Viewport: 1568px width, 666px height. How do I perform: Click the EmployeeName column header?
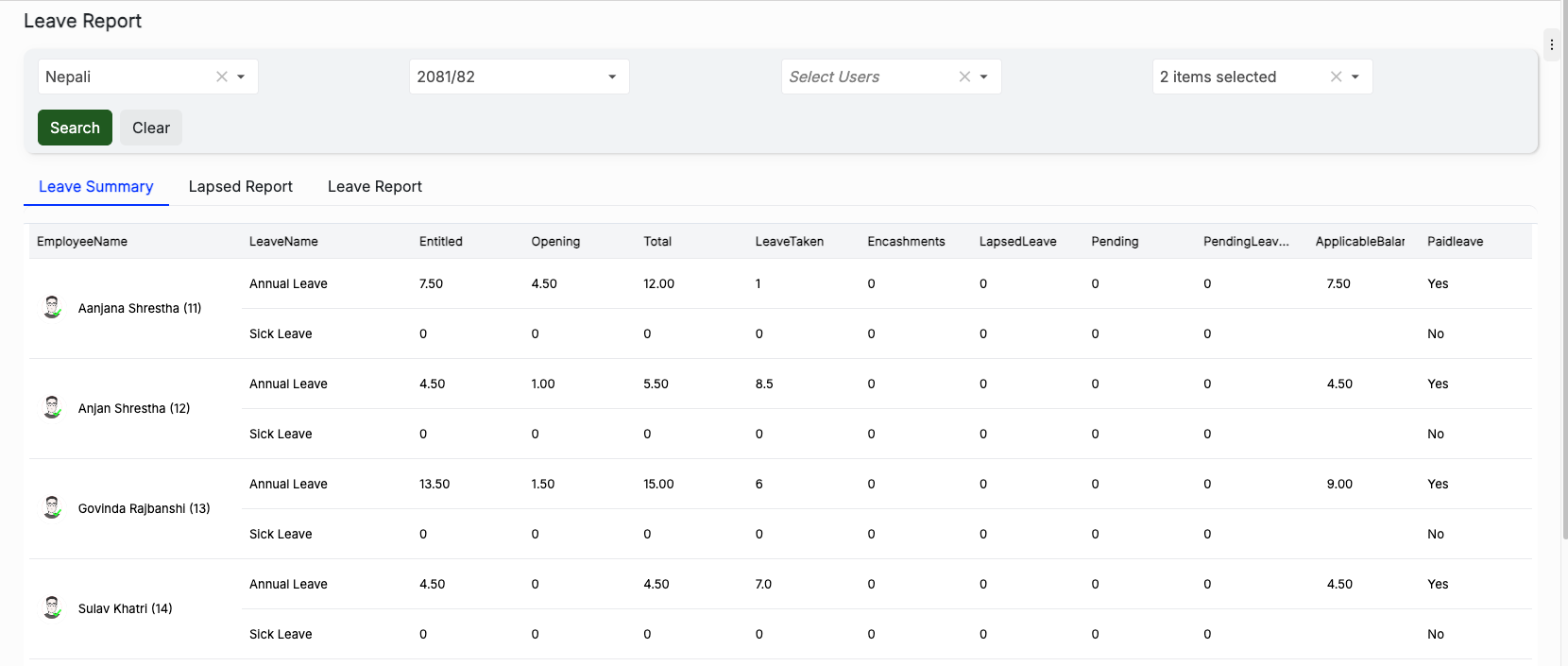click(x=82, y=242)
